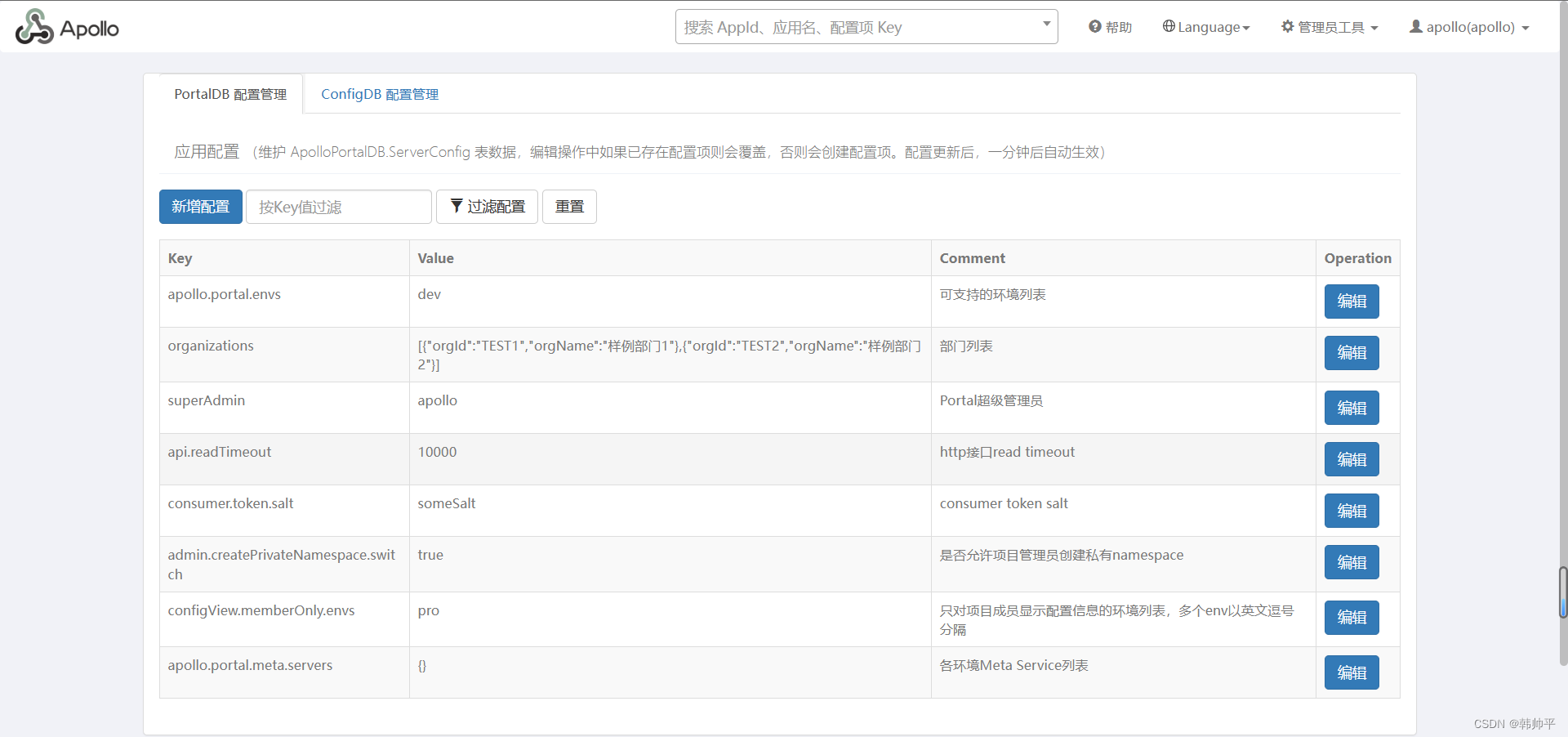Open help via the question mark icon
The height and width of the screenshot is (737, 1568).
1094,26
